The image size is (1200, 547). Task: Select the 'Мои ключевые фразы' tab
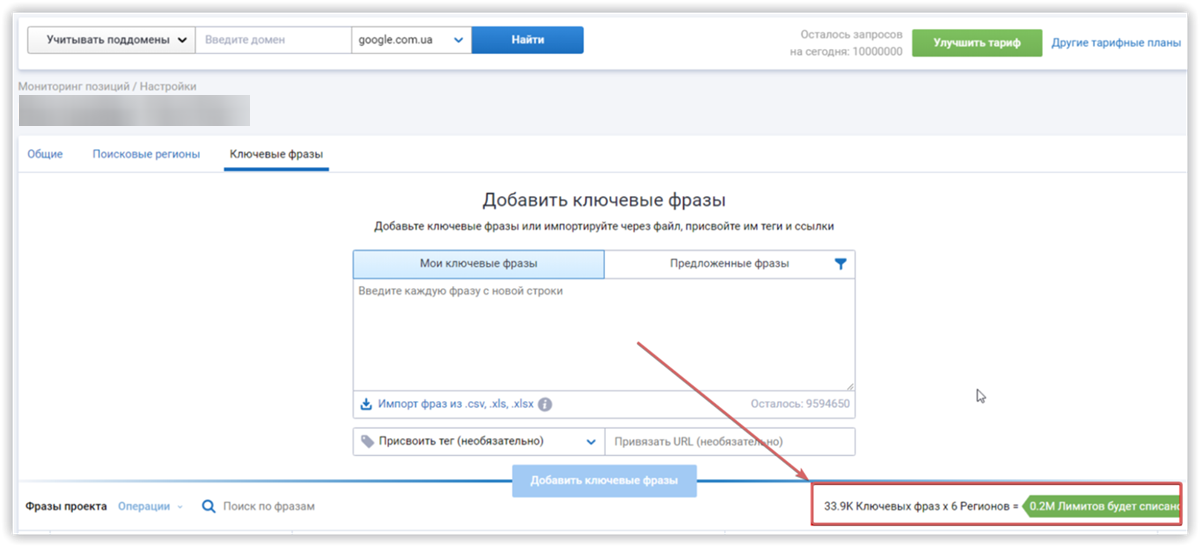479,264
